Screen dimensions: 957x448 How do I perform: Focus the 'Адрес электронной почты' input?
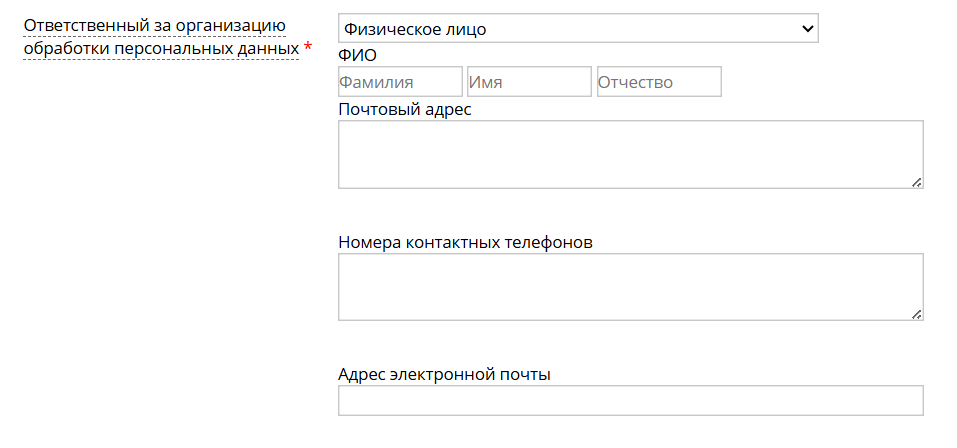[630, 401]
